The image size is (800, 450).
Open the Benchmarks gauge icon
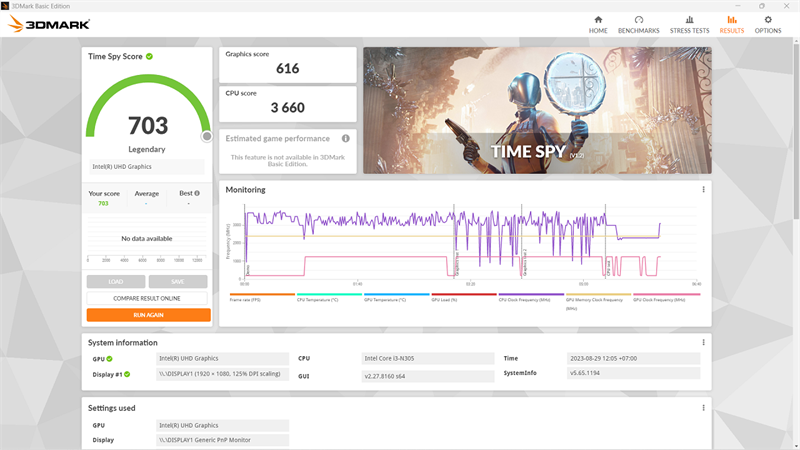click(x=639, y=19)
